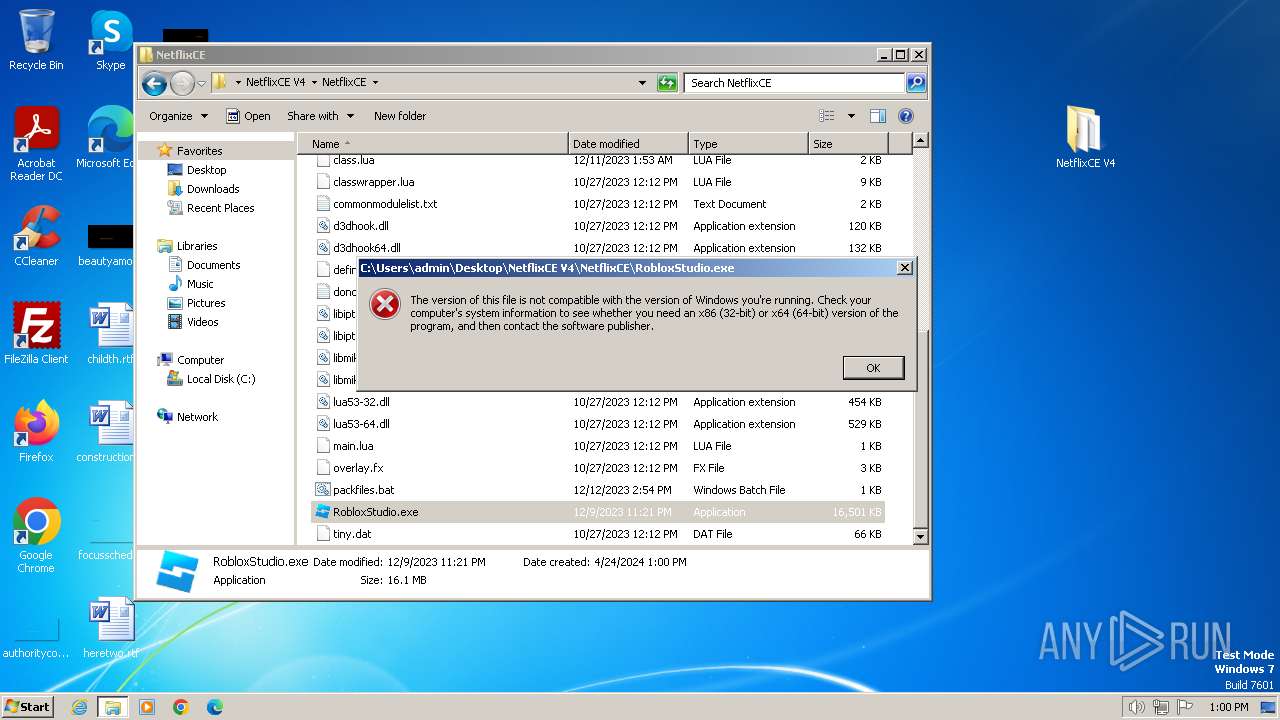This screenshot has width=1280, height=720.
Task: Open Music library
Action: (x=199, y=284)
